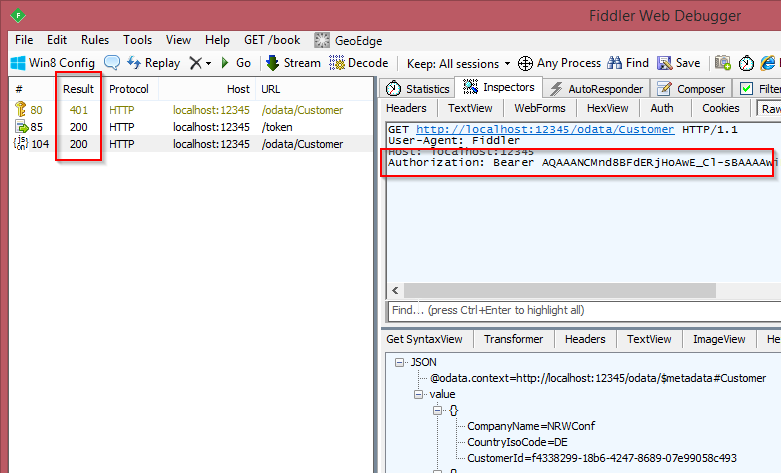Open Auth inspector tab
This screenshot has width=781, height=473.
pyautogui.click(x=662, y=108)
